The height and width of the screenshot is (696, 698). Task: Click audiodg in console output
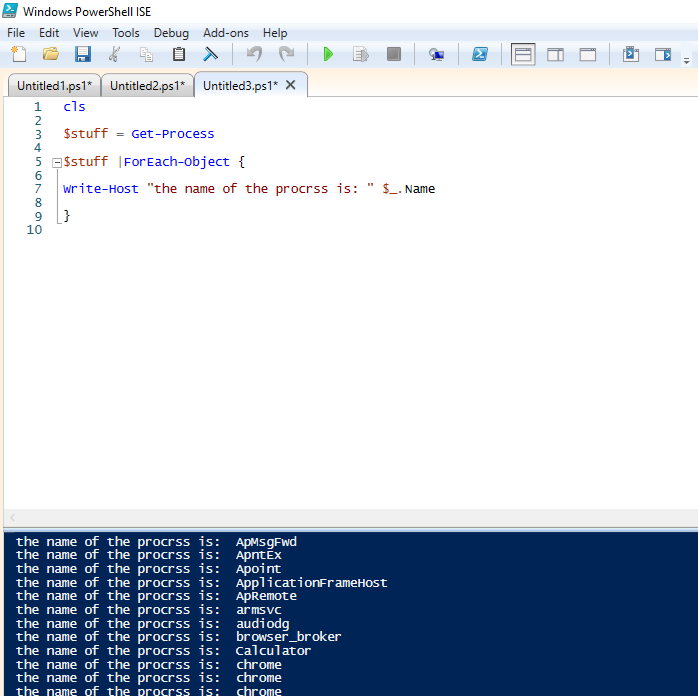pyautogui.click(x=263, y=624)
